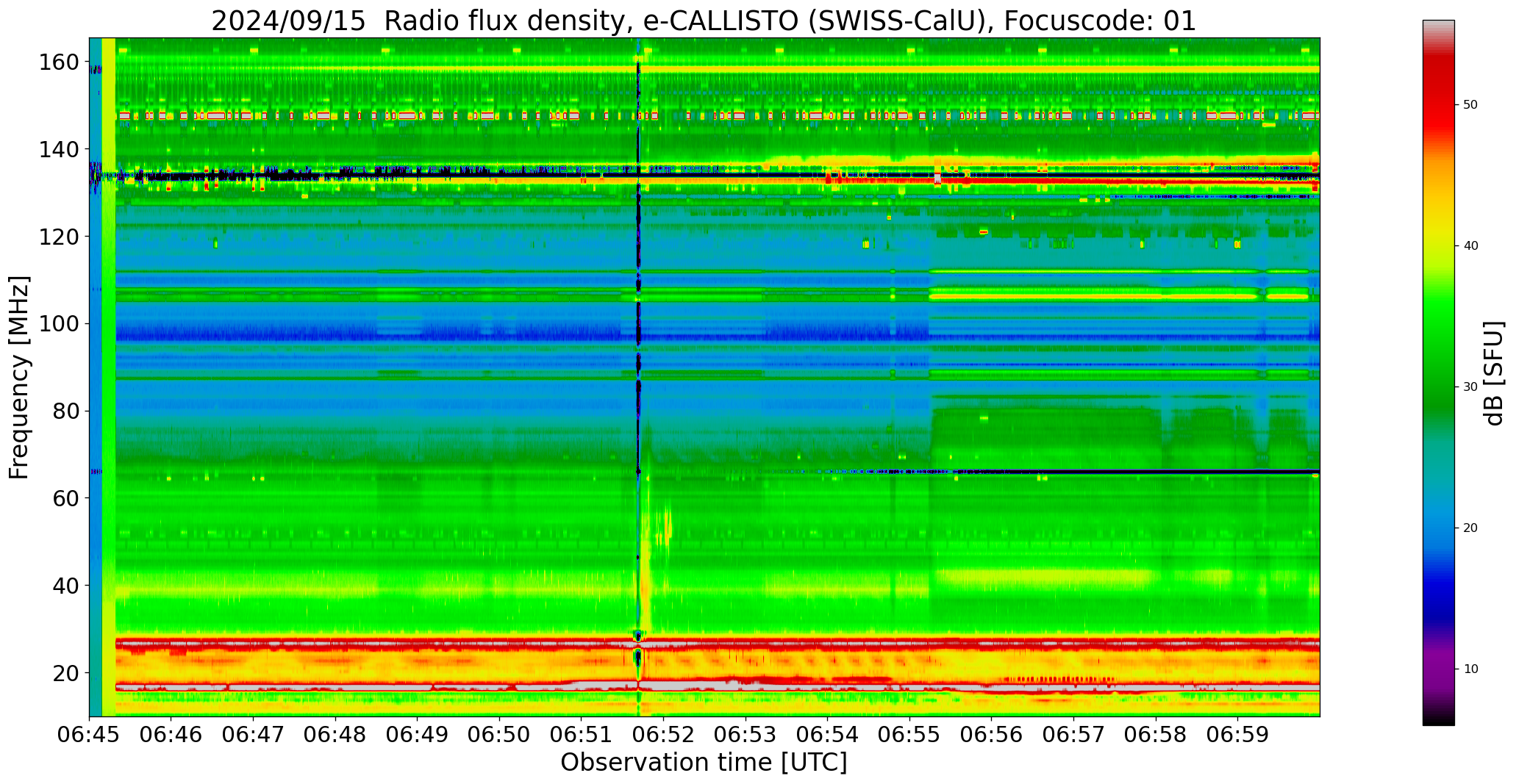Image resolution: width=1516 pixels, height=784 pixels.
Task: Click the 06:56 time tick label
Action: (x=991, y=736)
